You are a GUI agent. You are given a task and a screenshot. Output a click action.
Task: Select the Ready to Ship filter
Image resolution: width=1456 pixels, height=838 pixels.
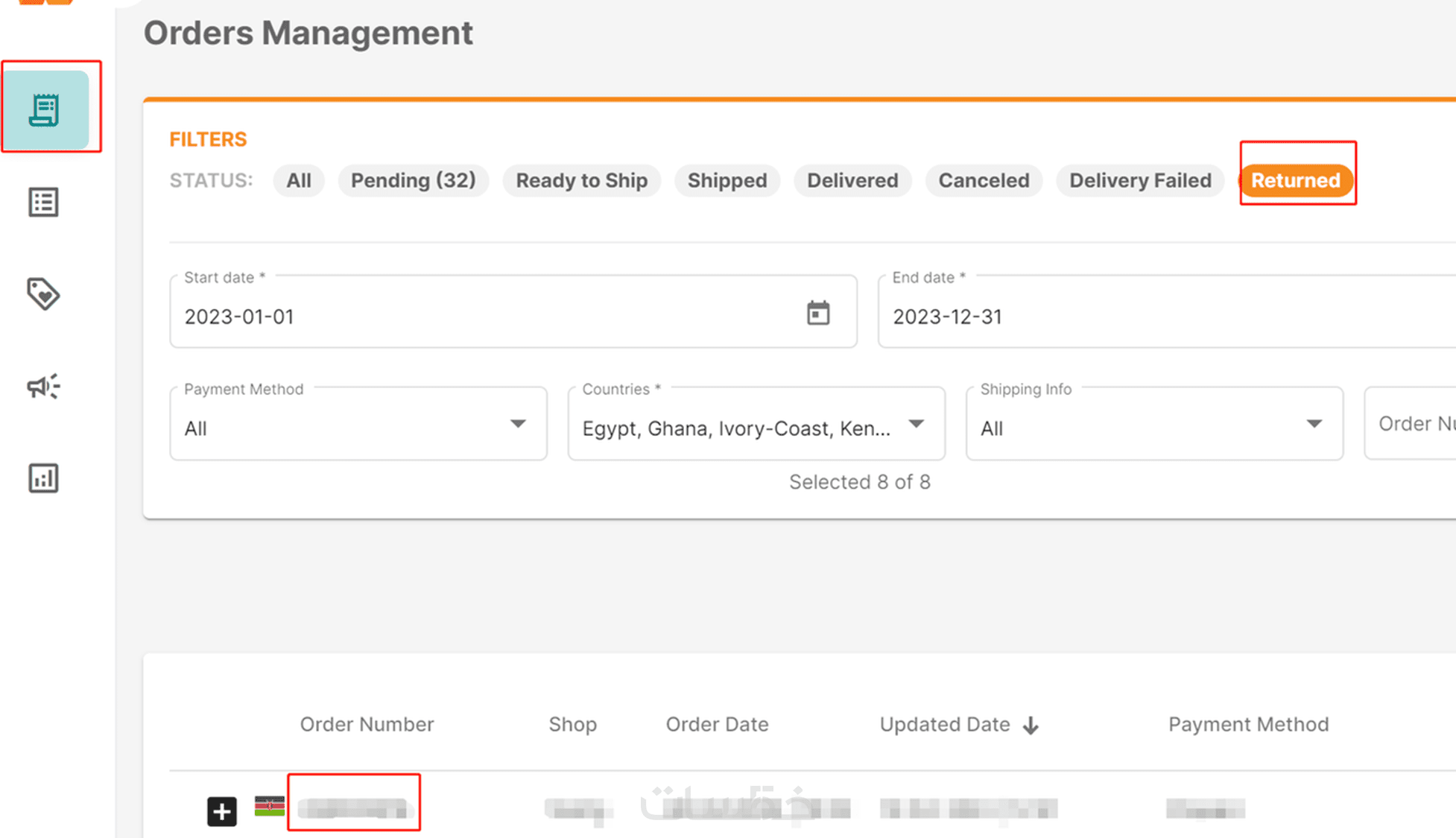click(x=581, y=180)
